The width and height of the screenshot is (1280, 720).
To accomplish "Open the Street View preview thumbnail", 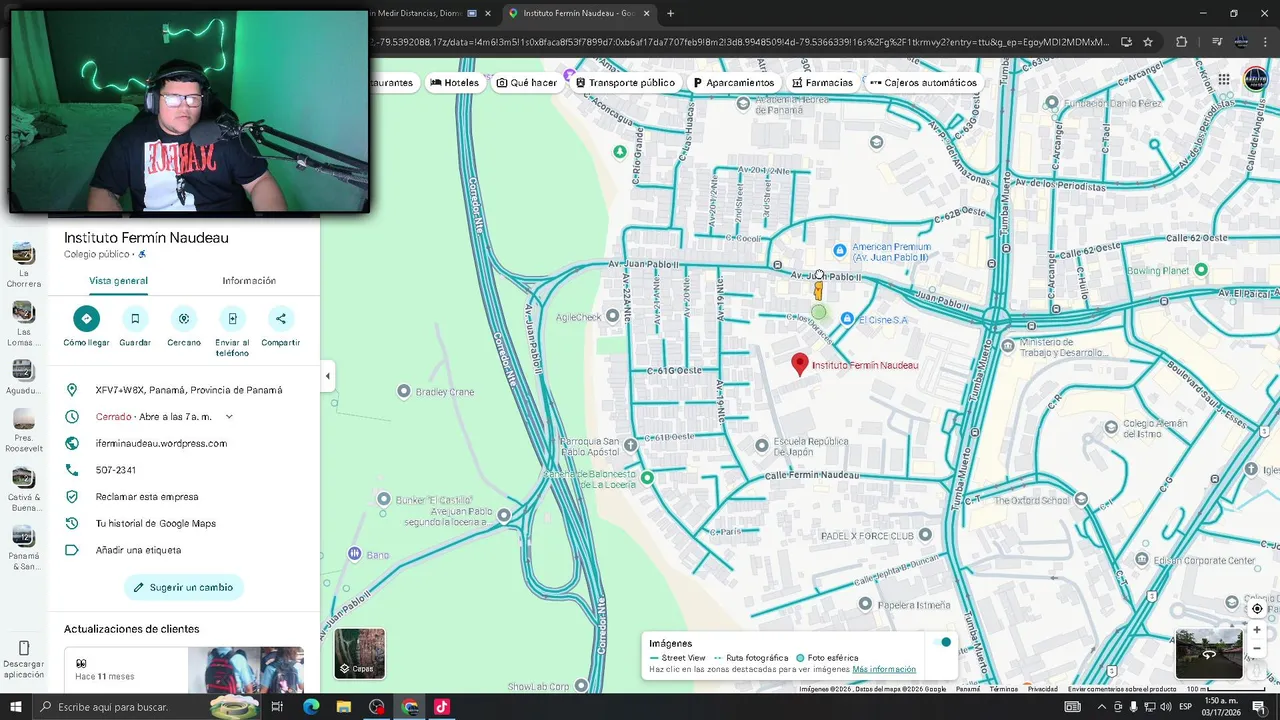I will click(x=1208, y=653).
